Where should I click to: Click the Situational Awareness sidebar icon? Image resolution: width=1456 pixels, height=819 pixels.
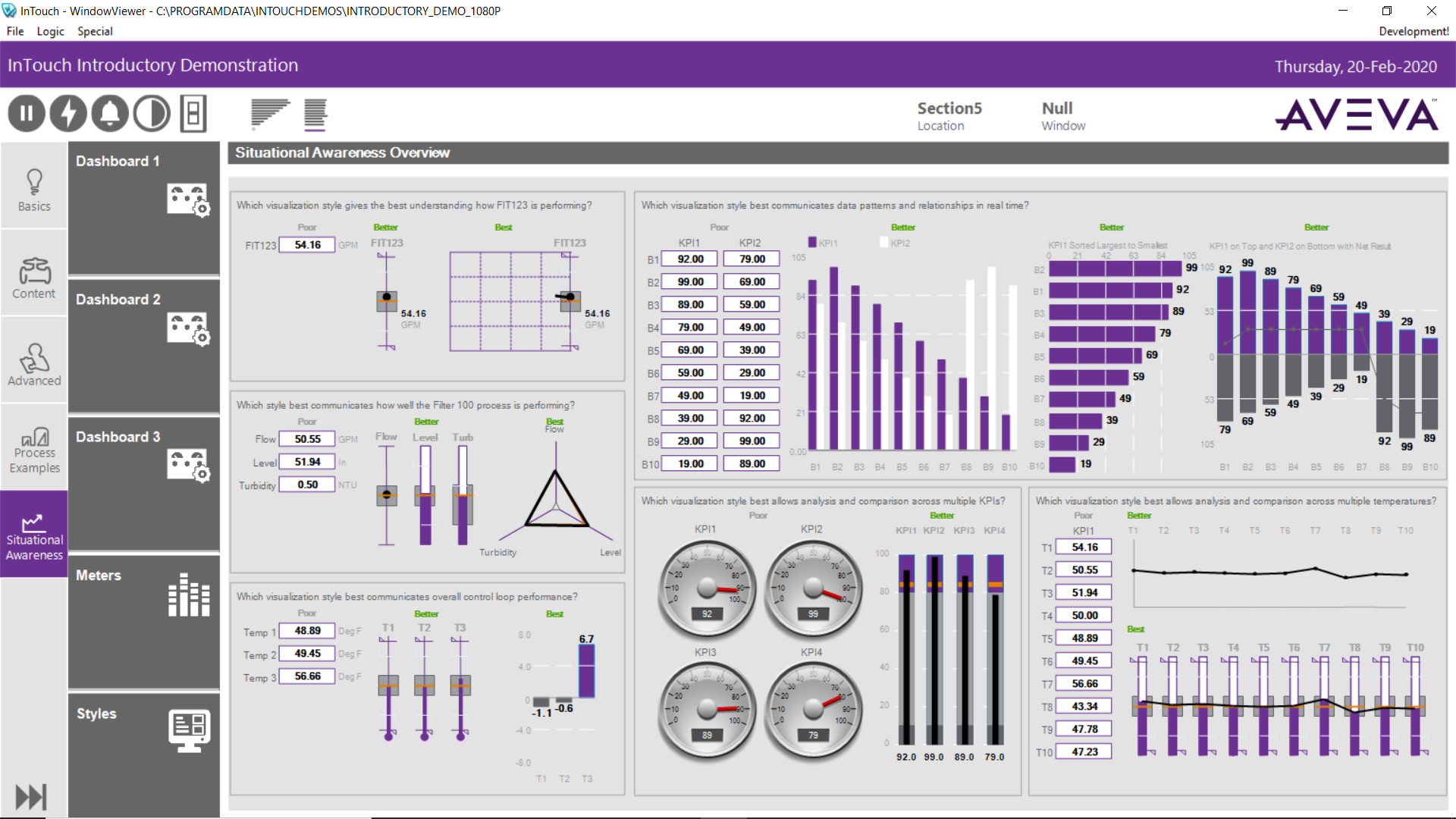[33, 530]
